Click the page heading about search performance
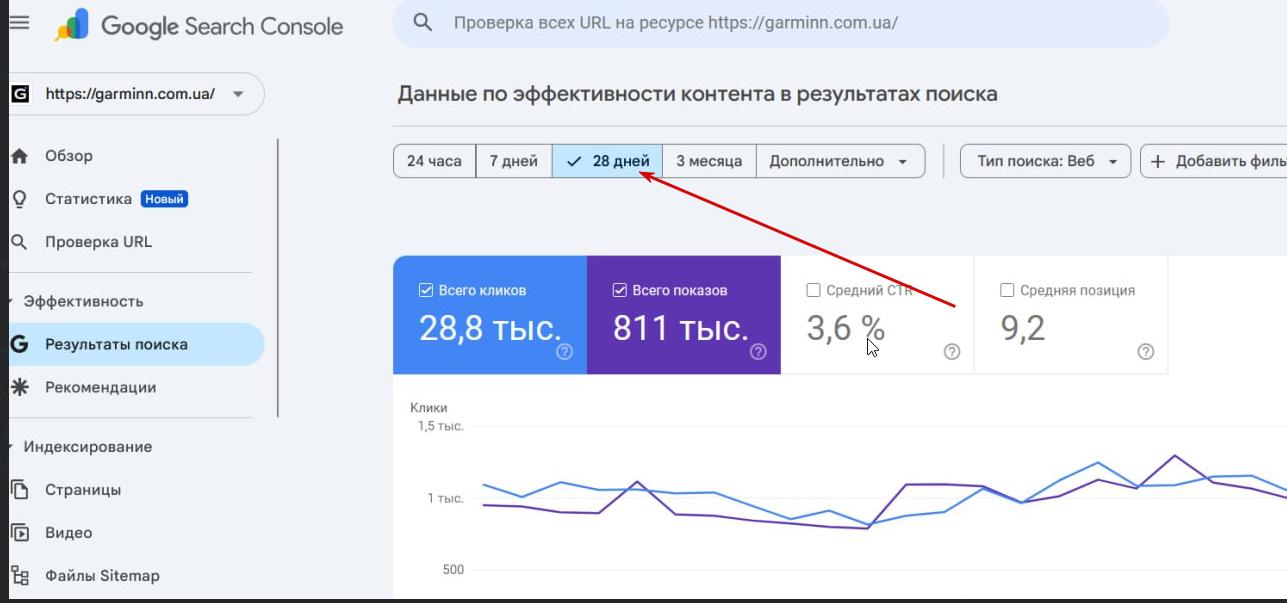Screen dimensions: 1287x603 tap(697, 94)
